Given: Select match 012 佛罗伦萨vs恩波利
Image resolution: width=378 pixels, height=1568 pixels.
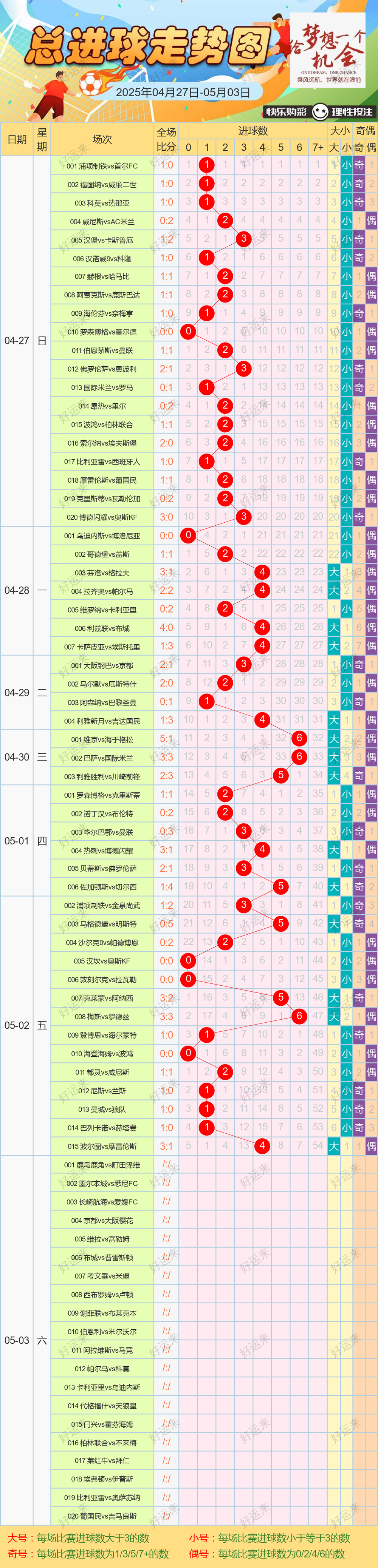Looking at the screenshot, I should point(102,369).
